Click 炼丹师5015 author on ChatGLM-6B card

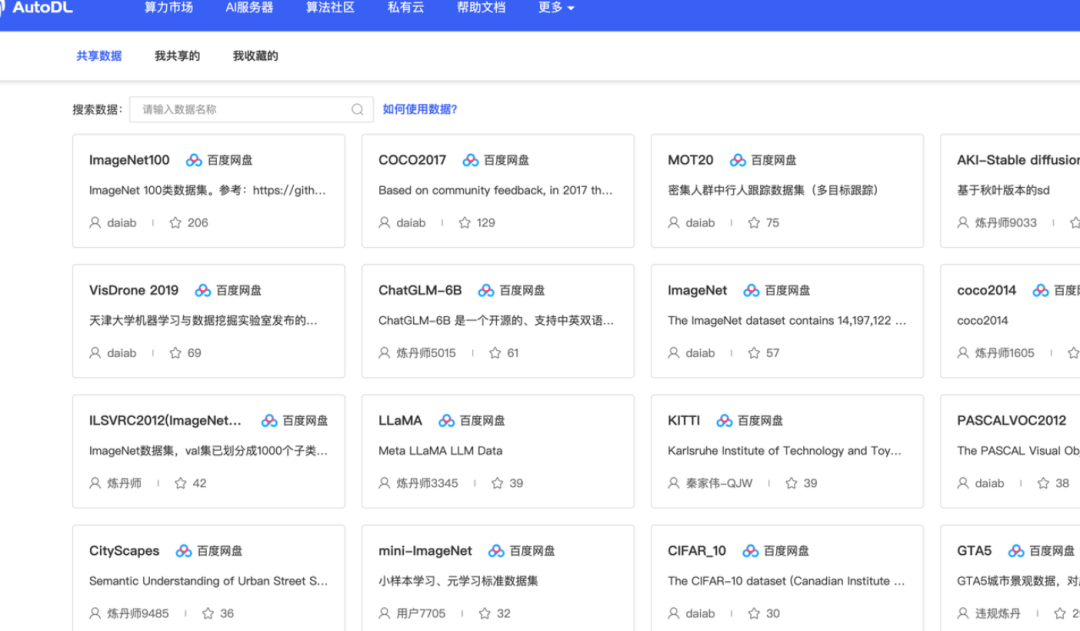click(x=426, y=353)
